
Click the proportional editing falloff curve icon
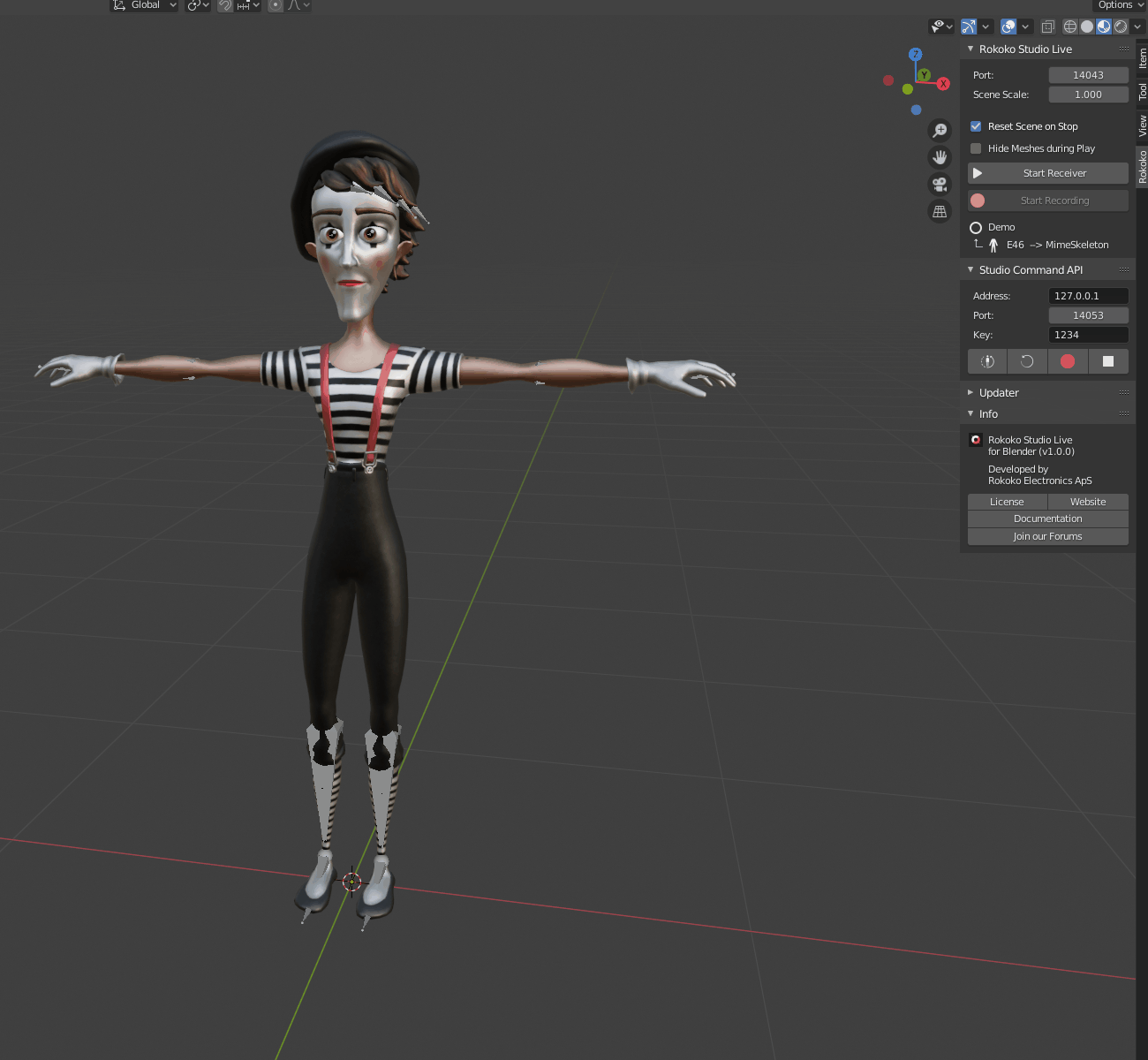pyautogui.click(x=295, y=5)
